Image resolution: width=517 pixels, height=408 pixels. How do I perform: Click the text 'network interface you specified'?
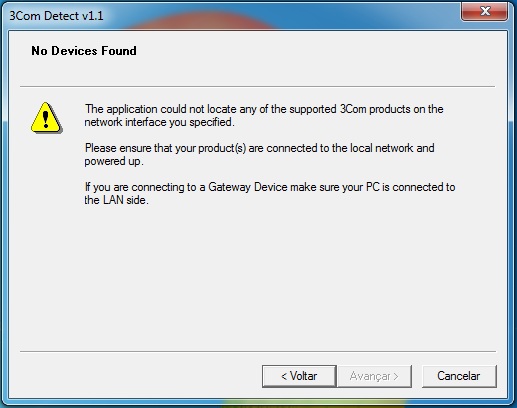coord(158,122)
